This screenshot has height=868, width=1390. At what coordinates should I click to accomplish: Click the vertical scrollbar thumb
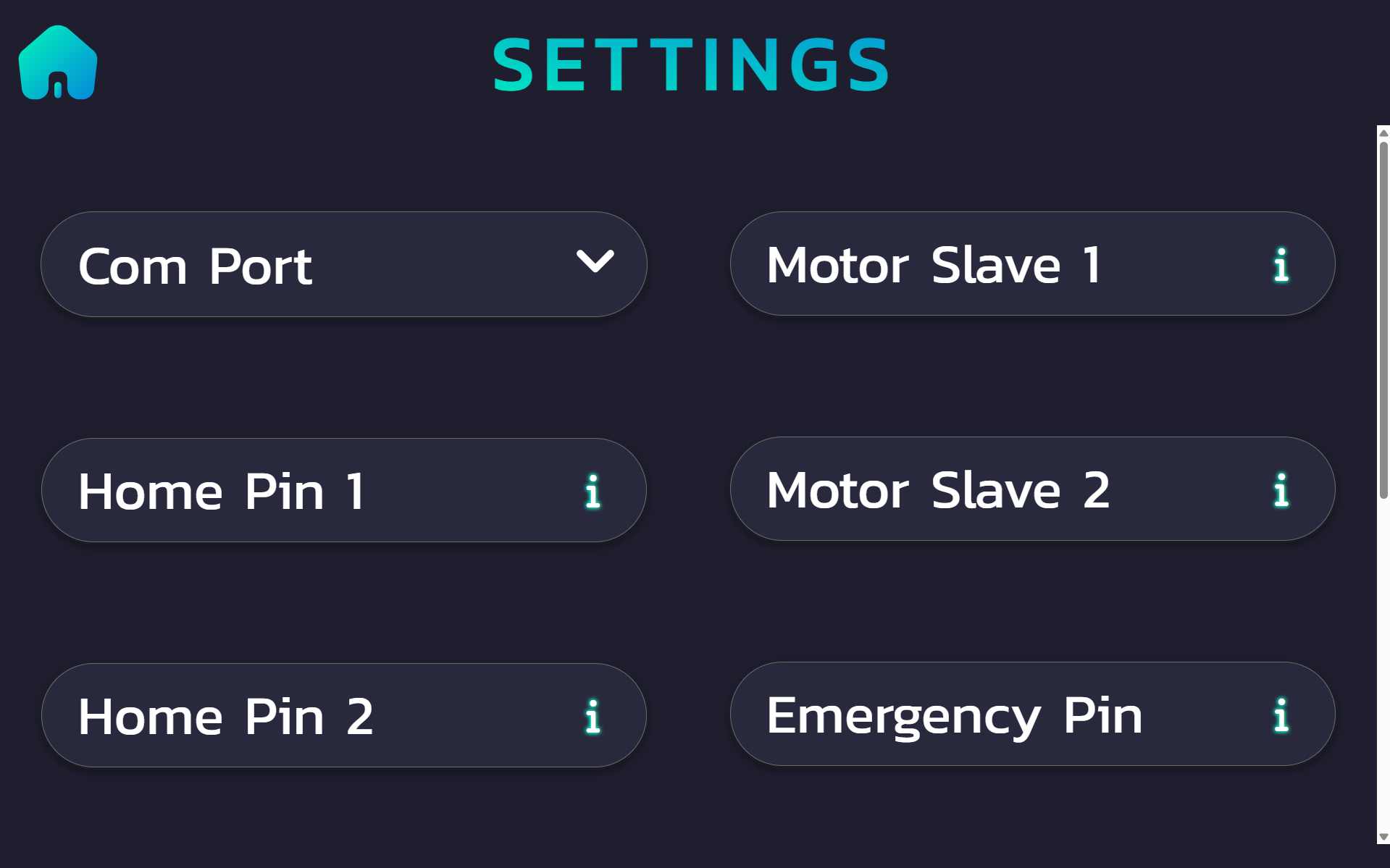click(x=1383, y=319)
